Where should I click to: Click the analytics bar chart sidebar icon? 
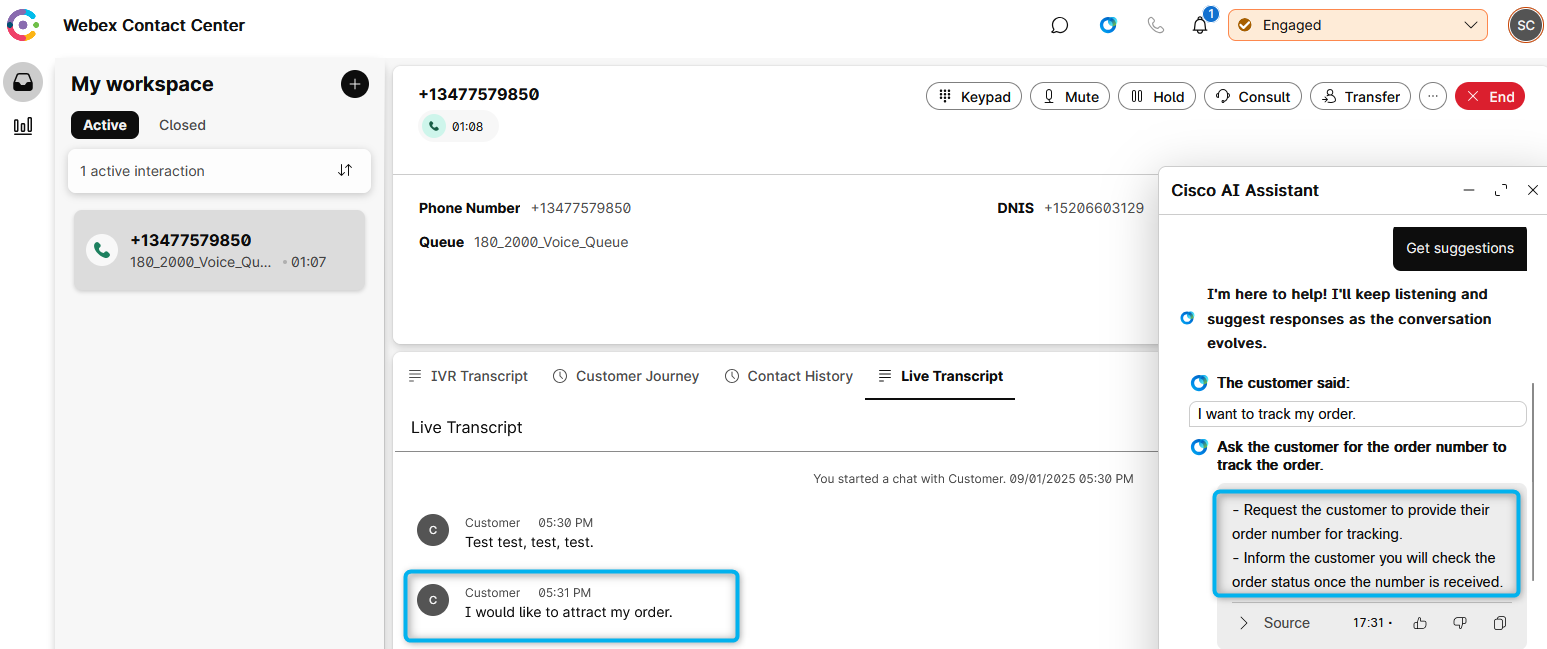(x=22, y=126)
